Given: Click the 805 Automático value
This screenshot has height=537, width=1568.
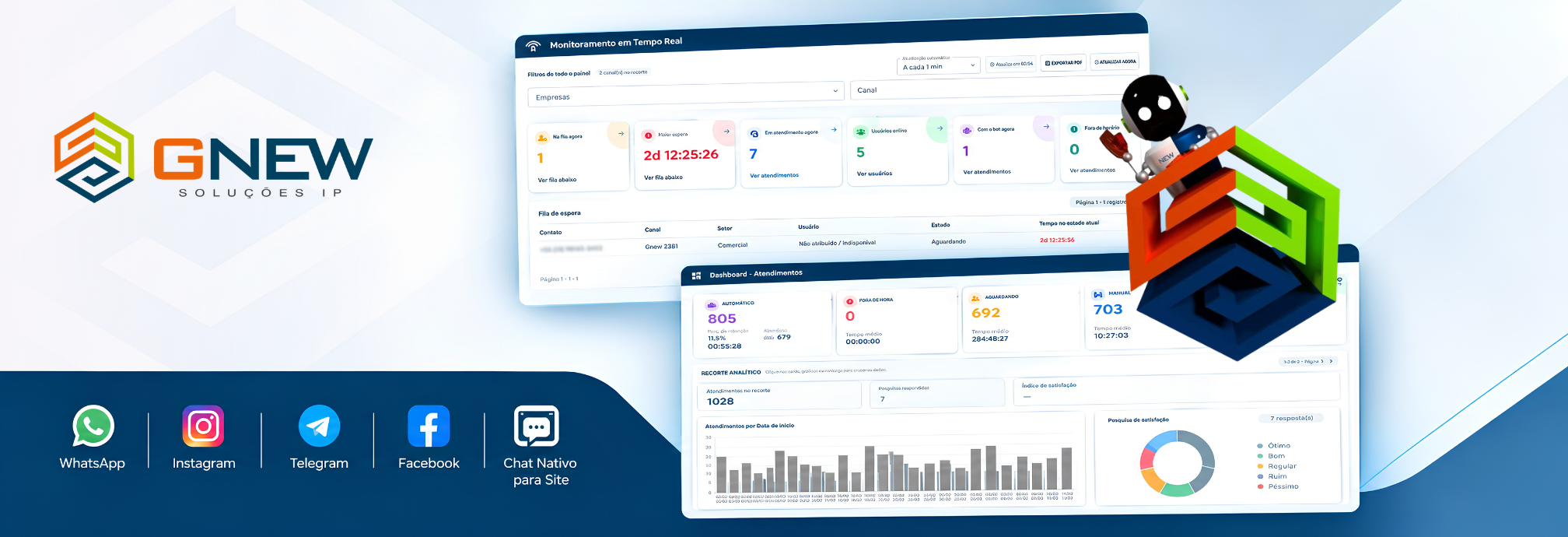Looking at the screenshot, I should click(x=722, y=318).
